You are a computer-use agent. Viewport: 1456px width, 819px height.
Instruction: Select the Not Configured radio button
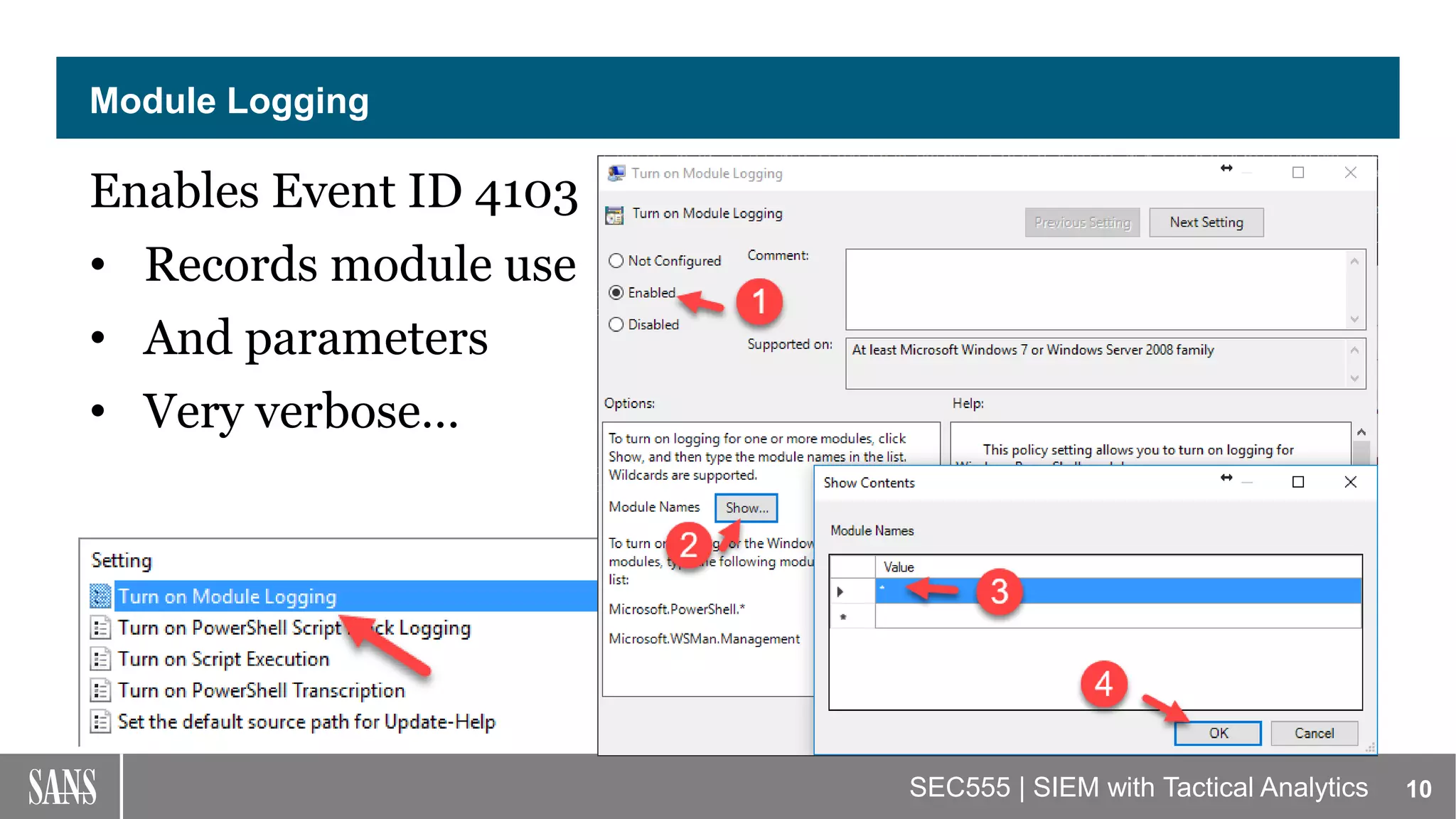[x=616, y=261]
